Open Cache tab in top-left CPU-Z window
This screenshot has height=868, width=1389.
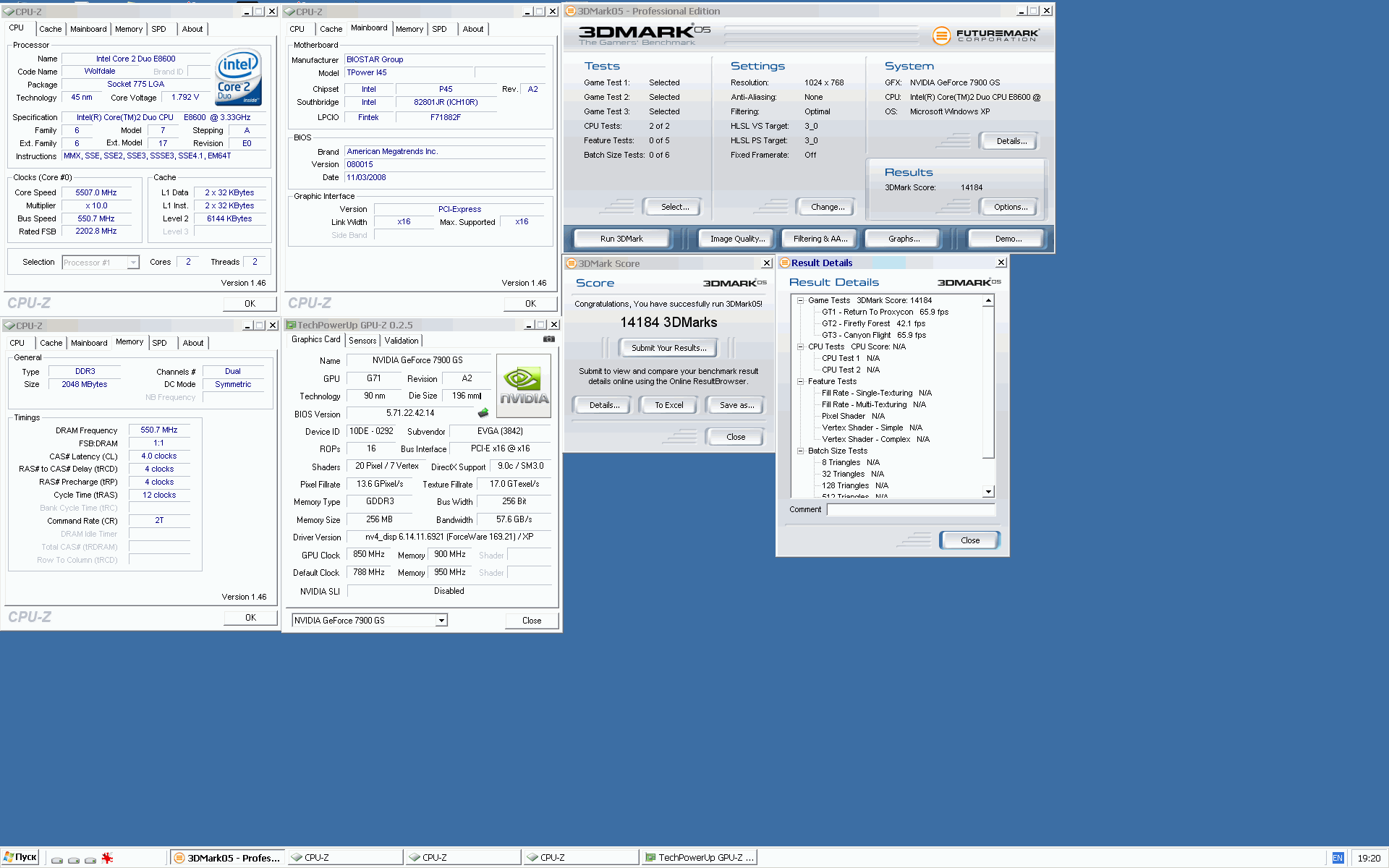51,29
